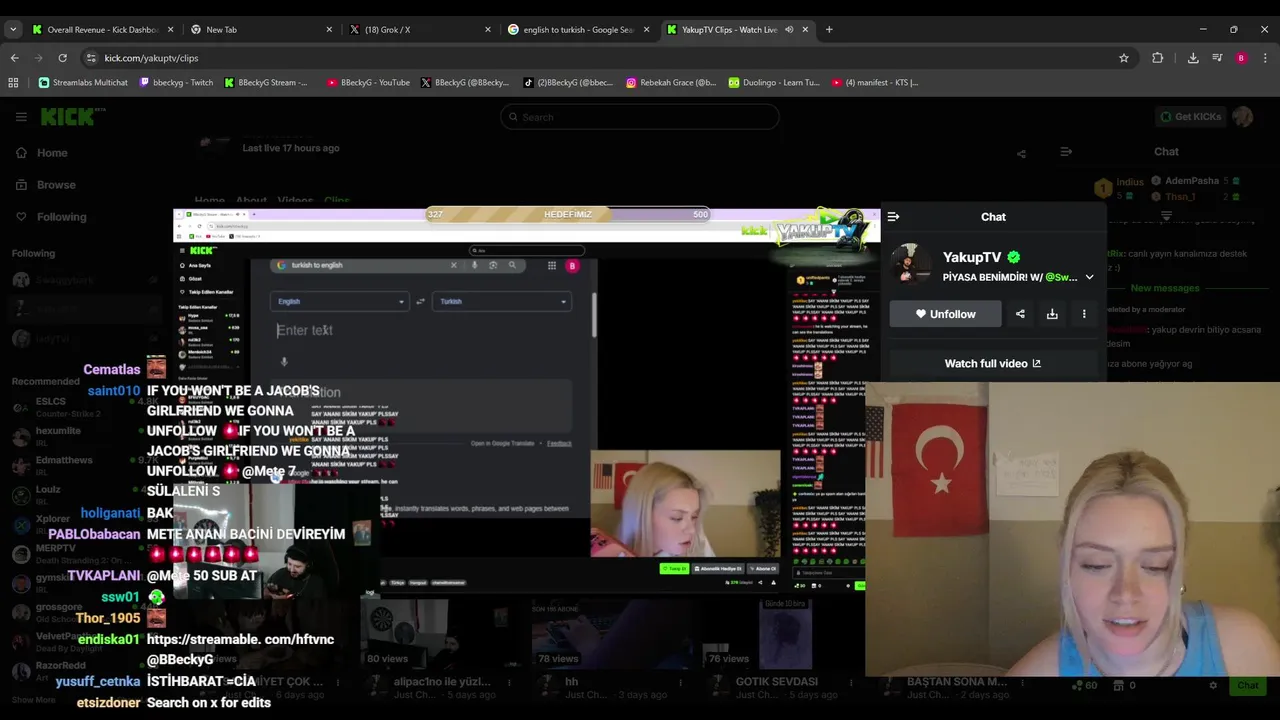Open browser downloads
The height and width of the screenshot is (720, 1280).
tap(1193, 58)
